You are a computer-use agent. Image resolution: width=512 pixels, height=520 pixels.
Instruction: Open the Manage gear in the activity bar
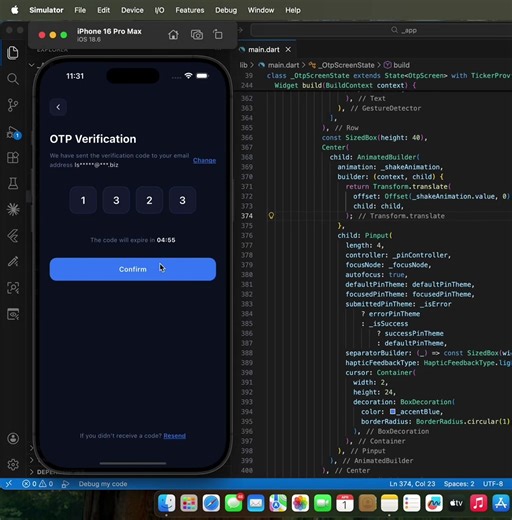coord(13,465)
